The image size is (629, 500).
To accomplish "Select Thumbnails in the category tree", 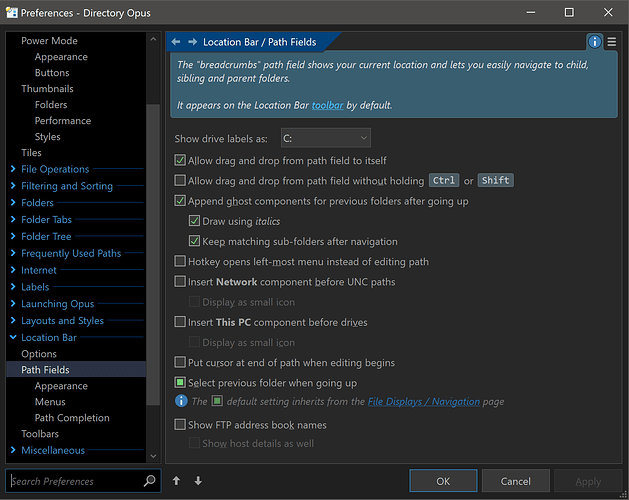I will click(x=47, y=89).
